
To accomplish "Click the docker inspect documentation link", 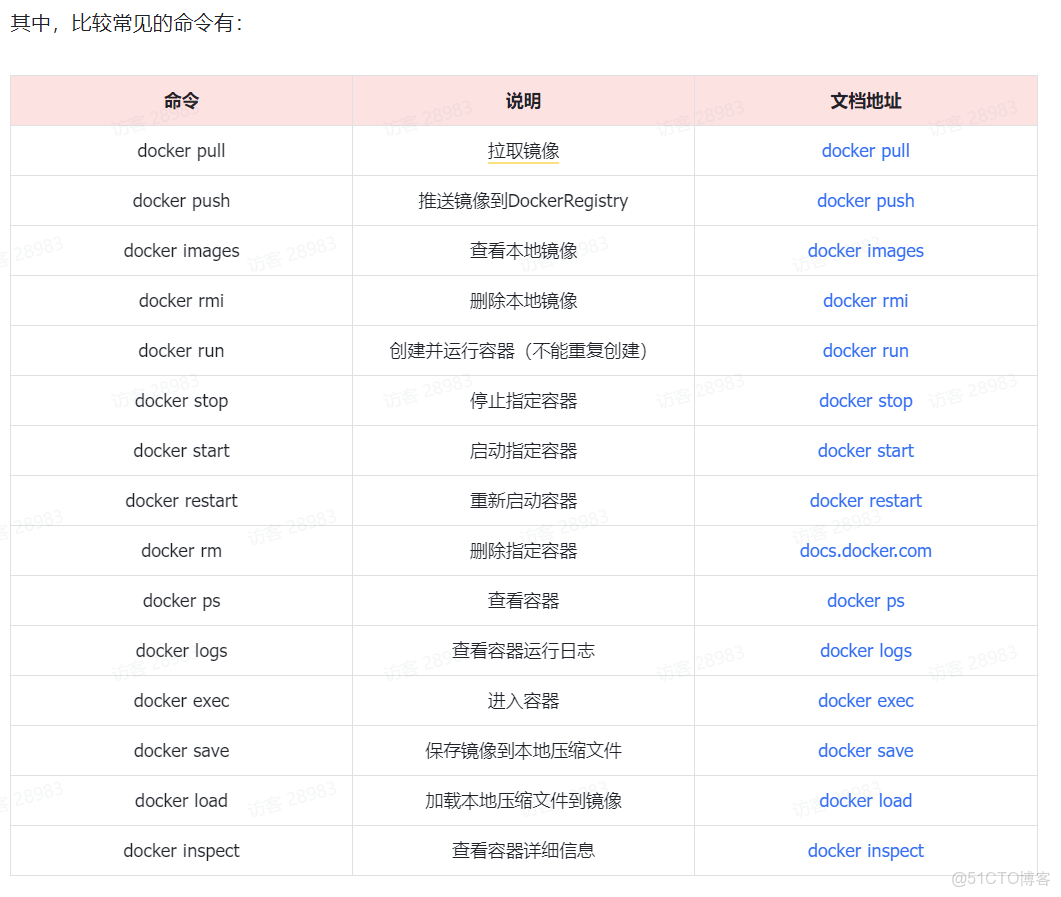I will point(865,850).
